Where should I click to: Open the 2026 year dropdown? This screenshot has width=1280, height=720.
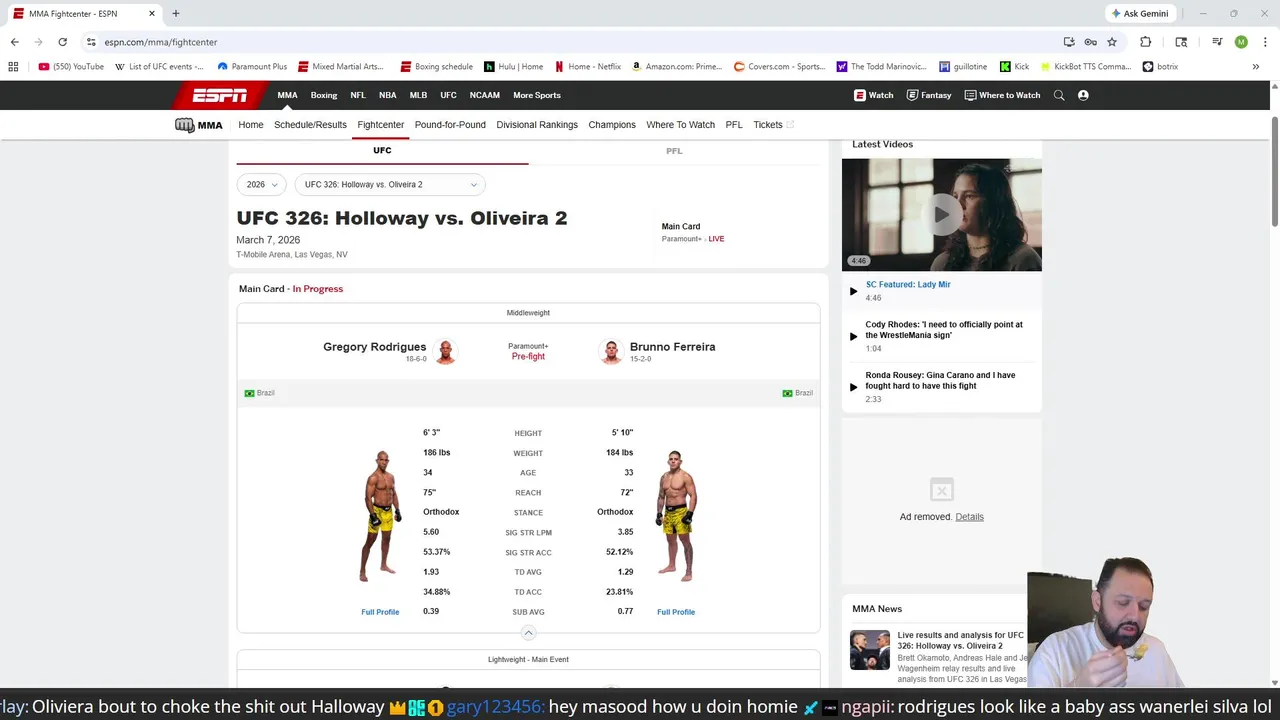click(x=262, y=184)
